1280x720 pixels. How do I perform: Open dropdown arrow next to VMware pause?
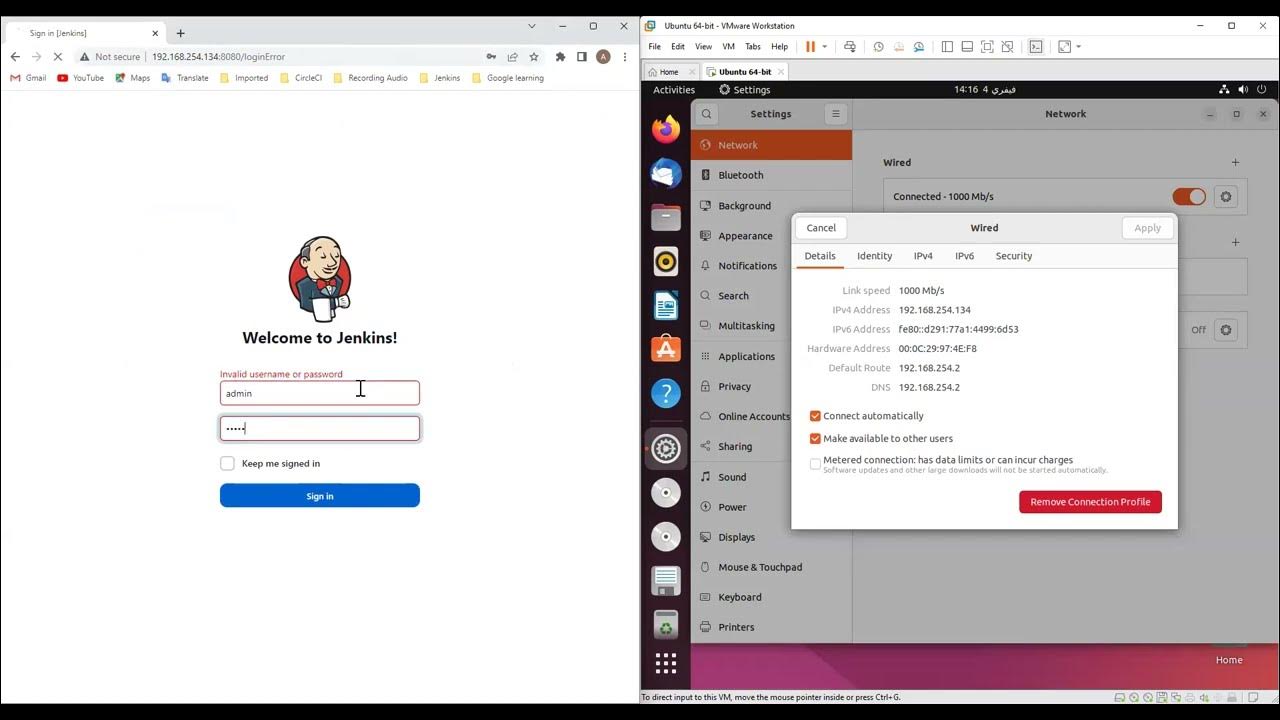825,46
